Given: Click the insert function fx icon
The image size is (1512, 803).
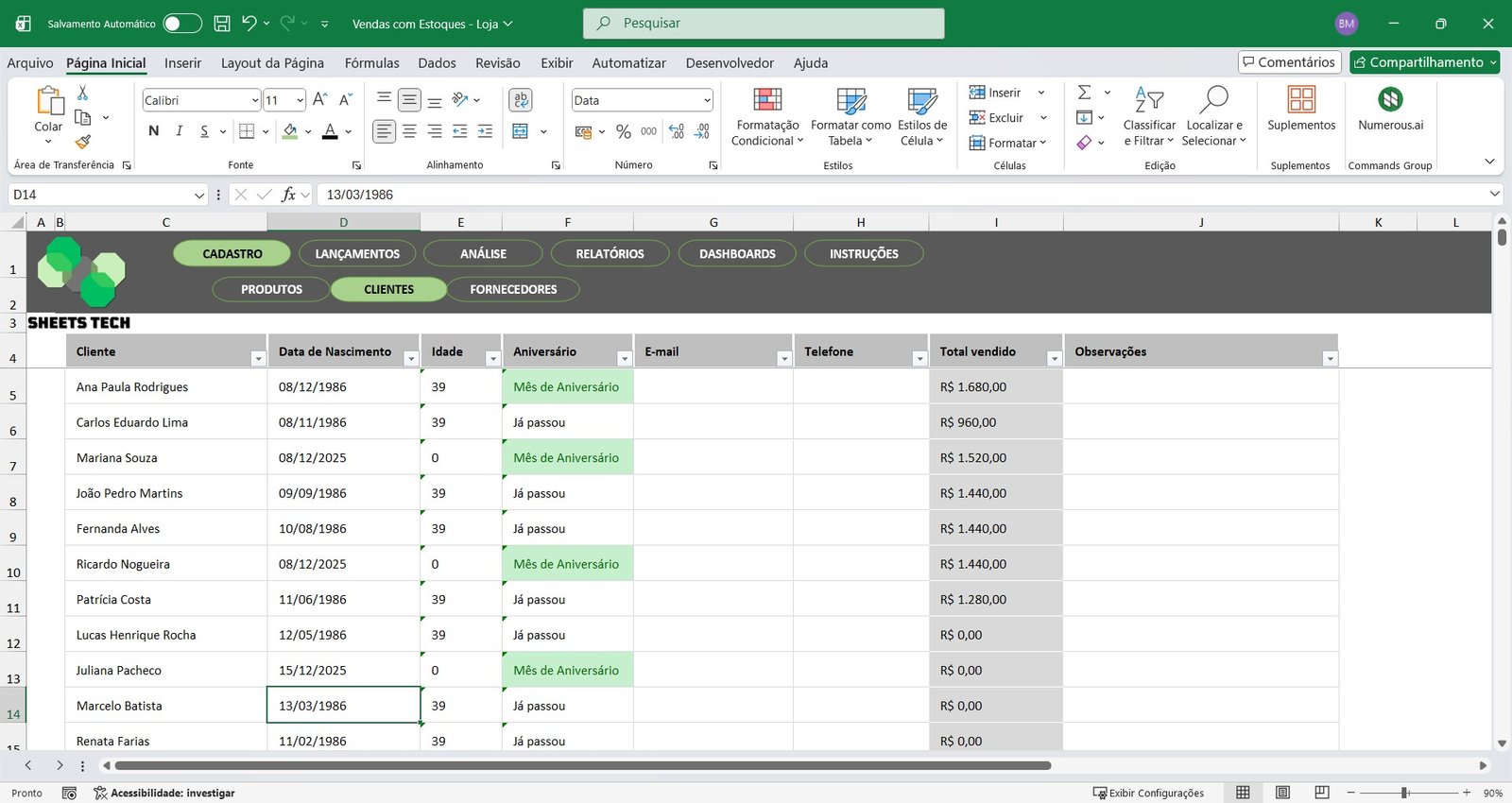Looking at the screenshot, I should tap(289, 195).
